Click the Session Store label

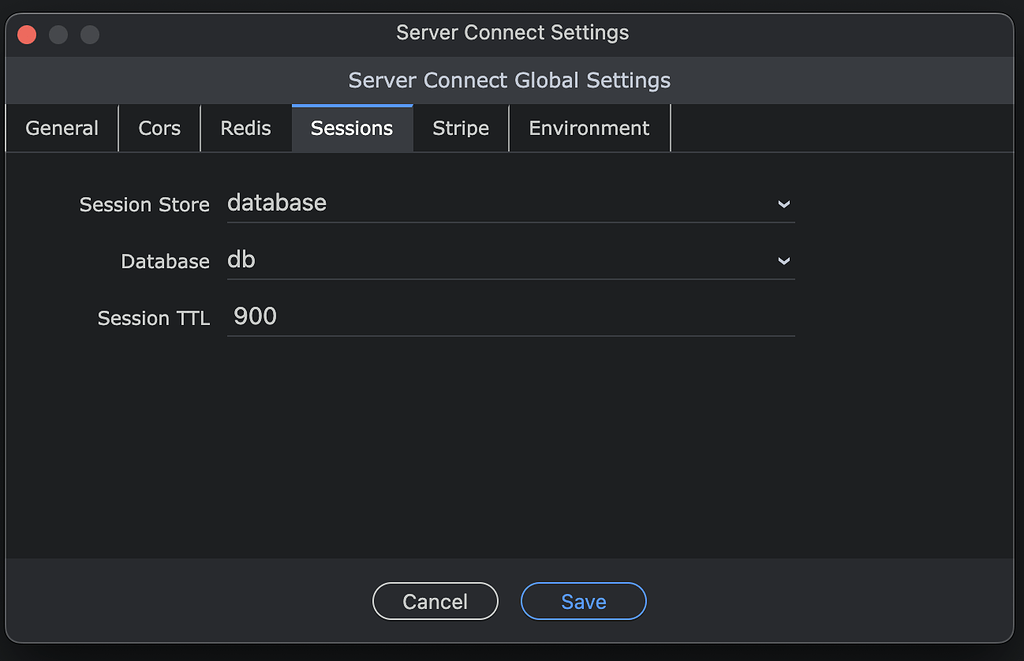tap(144, 204)
